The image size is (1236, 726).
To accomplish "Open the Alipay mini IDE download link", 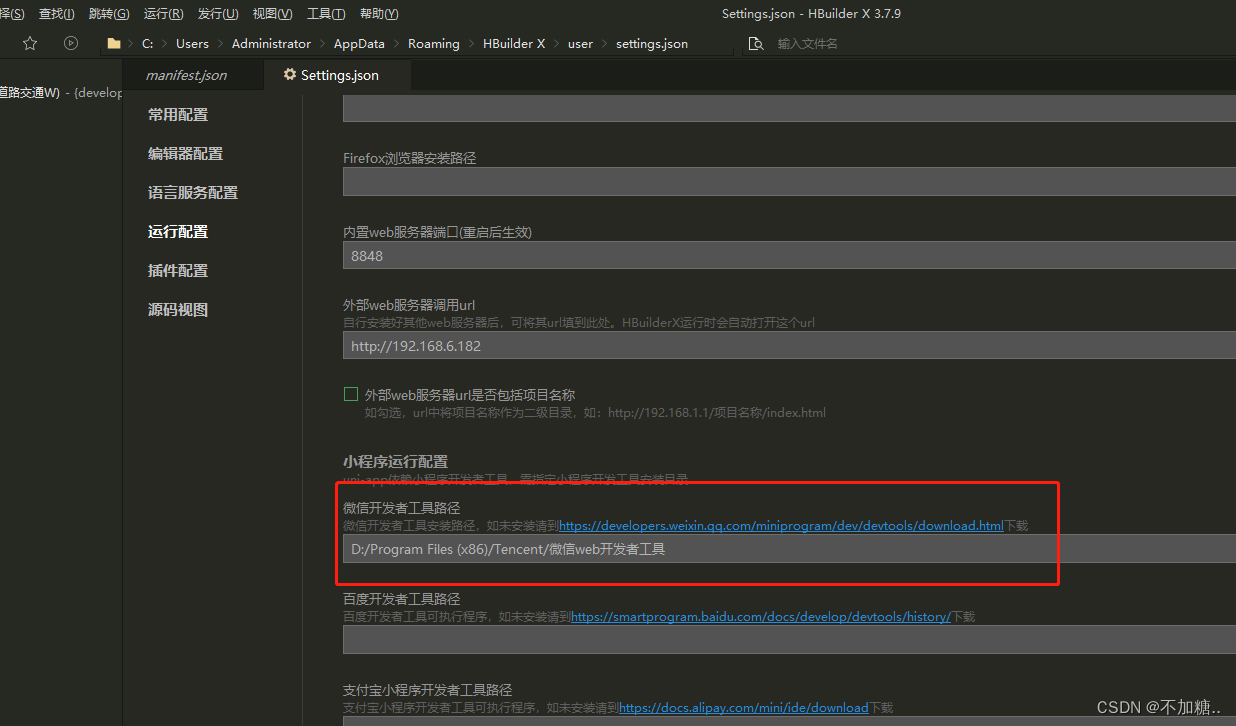I will click(x=743, y=708).
